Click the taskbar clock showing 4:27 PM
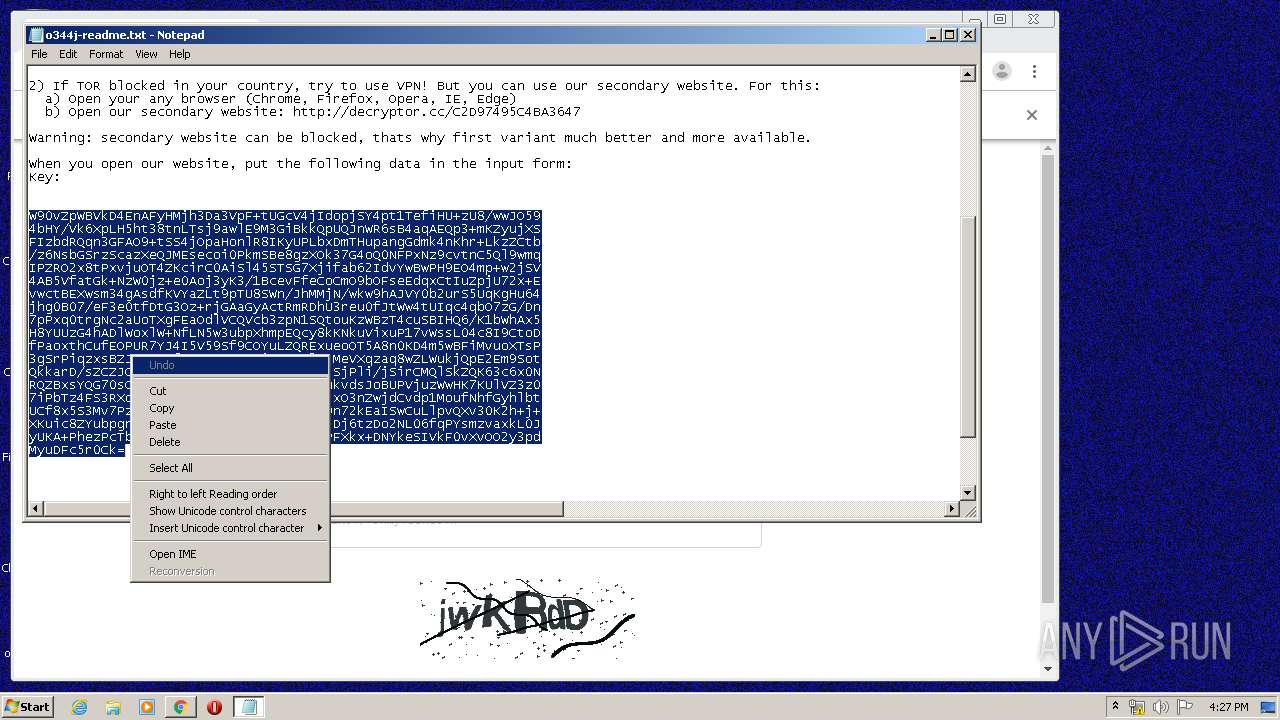 pos(1228,707)
